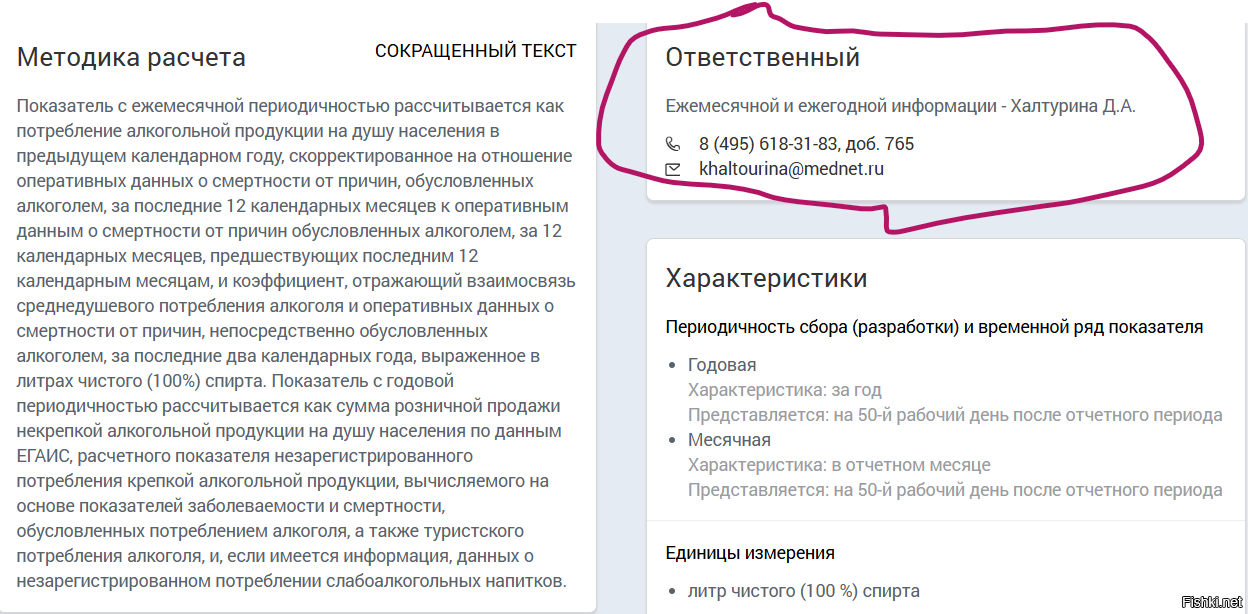Select the Ответственный card heading
The height and width of the screenshot is (614, 1248).
pos(762,57)
